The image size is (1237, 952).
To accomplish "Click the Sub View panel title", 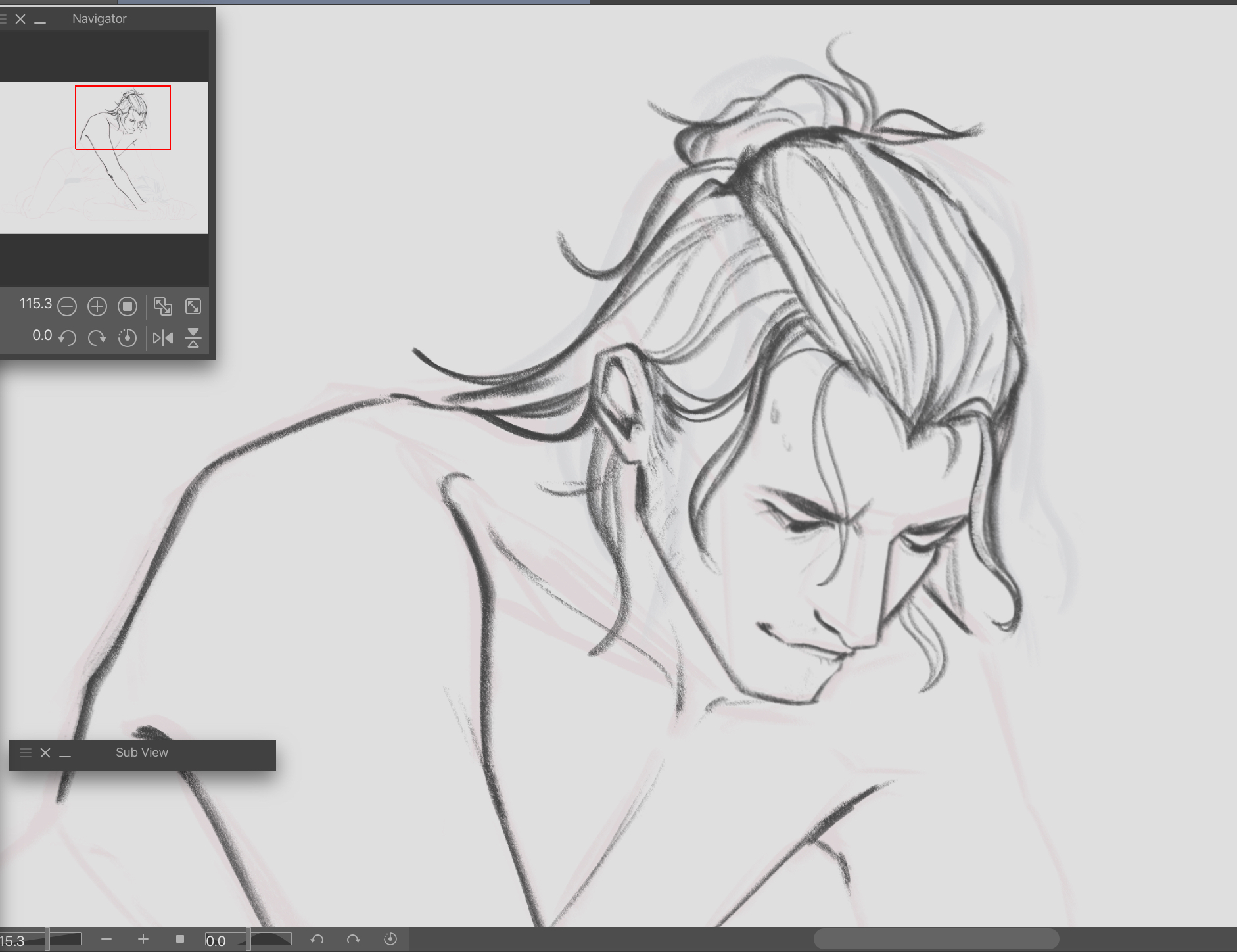I will (x=142, y=753).
